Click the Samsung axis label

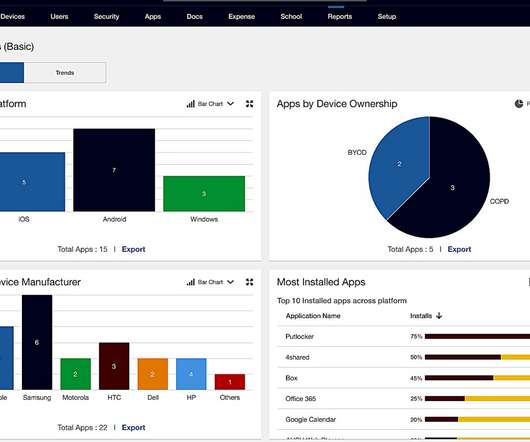point(37,398)
